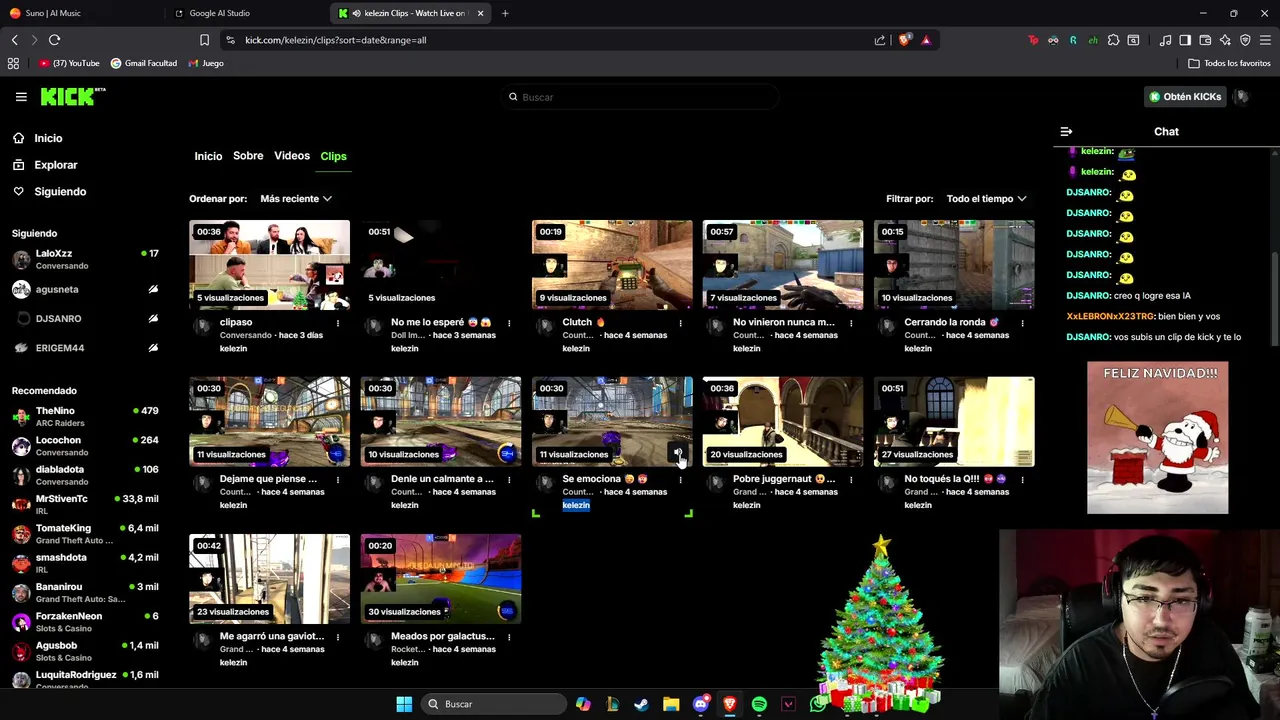
Task: Open options menu for 'No me lo esperé' clip
Action: click(509, 323)
